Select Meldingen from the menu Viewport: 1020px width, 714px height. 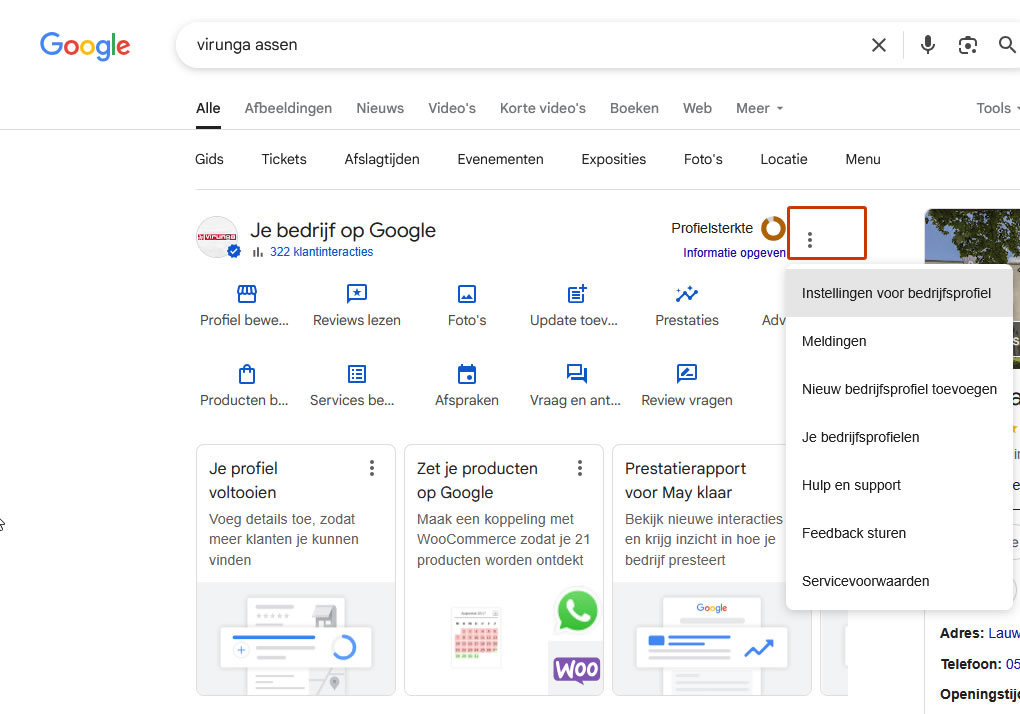899,341
